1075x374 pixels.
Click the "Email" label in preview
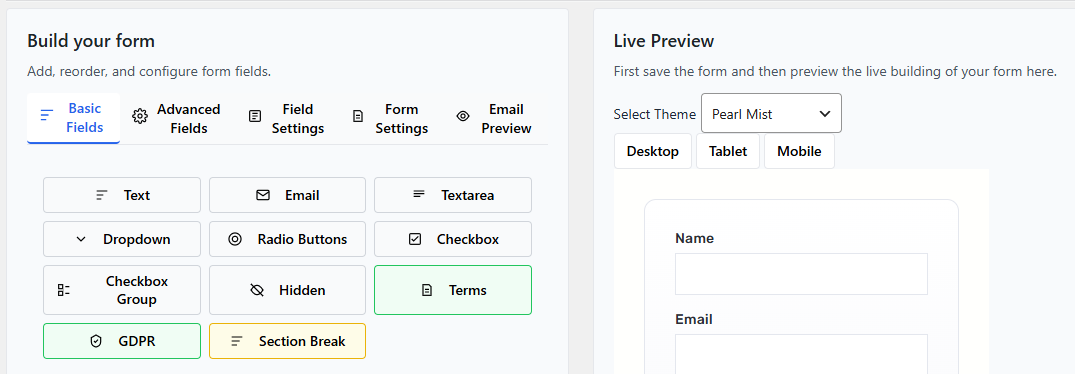(x=694, y=319)
